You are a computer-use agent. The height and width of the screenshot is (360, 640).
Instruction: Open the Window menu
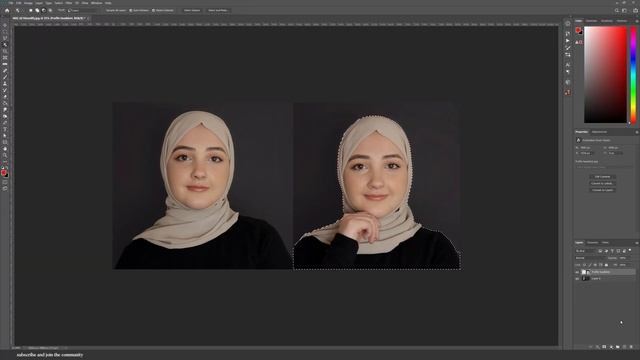96,3
